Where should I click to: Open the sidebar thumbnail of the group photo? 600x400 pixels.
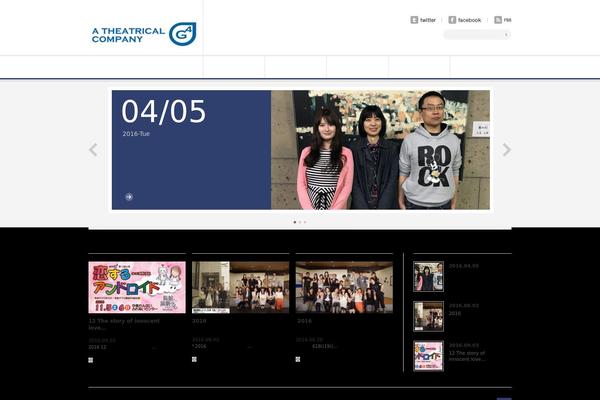pyautogui.click(x=429, y=316)
